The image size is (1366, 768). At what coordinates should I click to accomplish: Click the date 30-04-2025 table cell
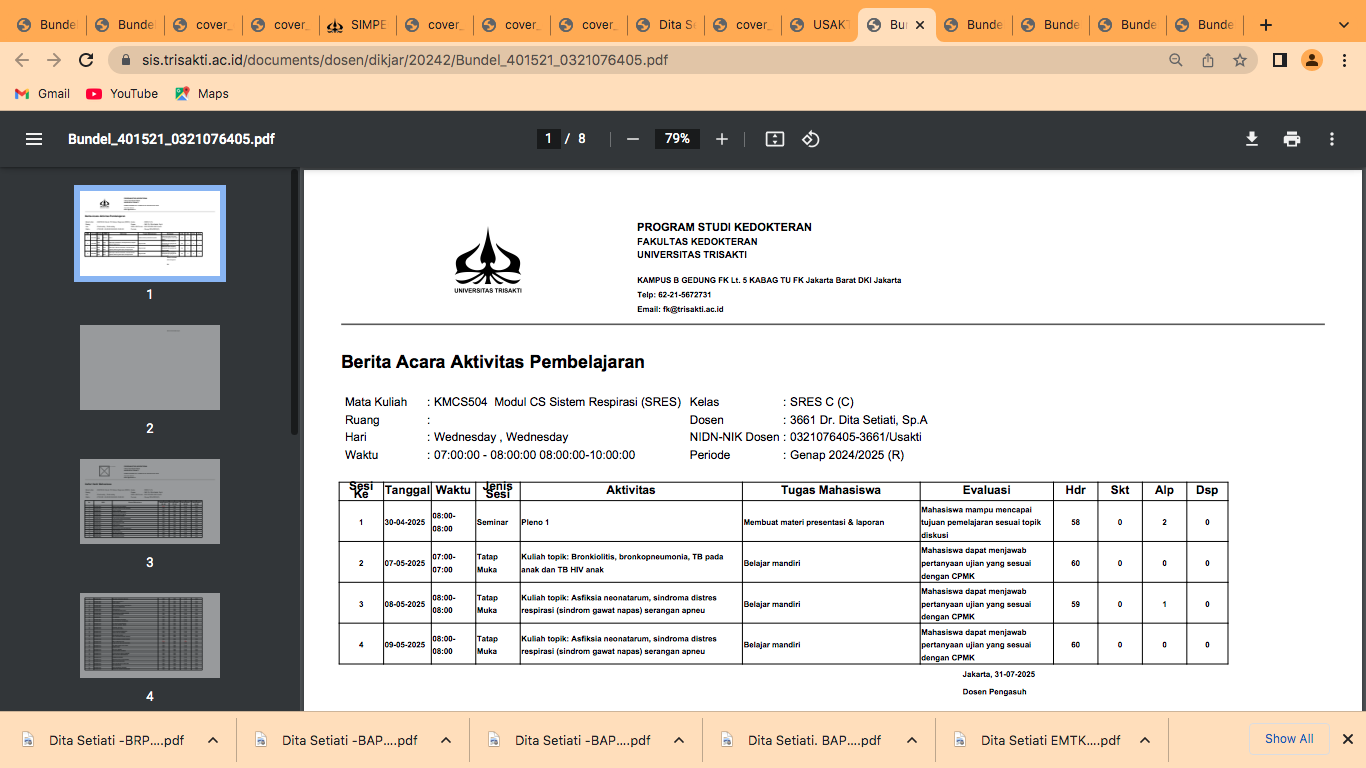point(405,522)
